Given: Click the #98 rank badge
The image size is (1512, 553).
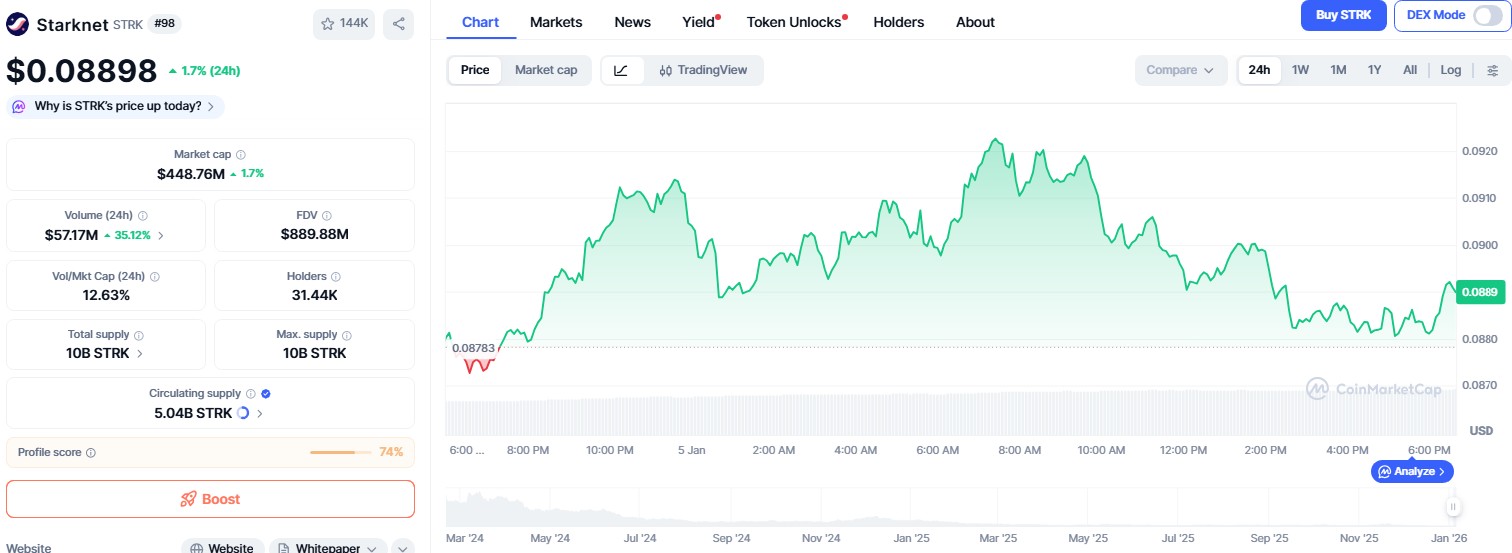Looking at the screenshot, I should point(166,23).
